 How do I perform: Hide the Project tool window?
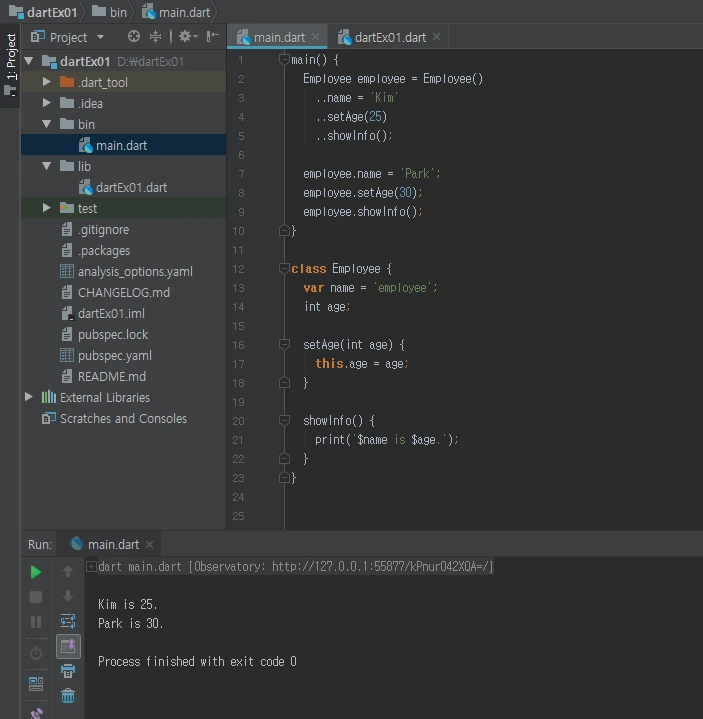coord(212,36)
